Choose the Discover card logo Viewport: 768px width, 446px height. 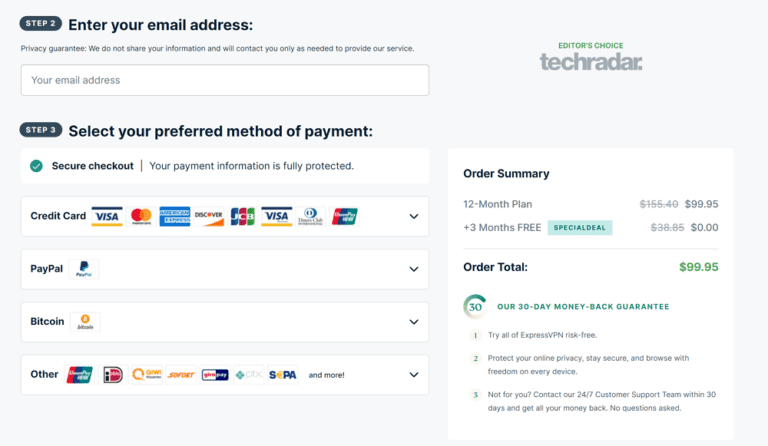point(209,216)
